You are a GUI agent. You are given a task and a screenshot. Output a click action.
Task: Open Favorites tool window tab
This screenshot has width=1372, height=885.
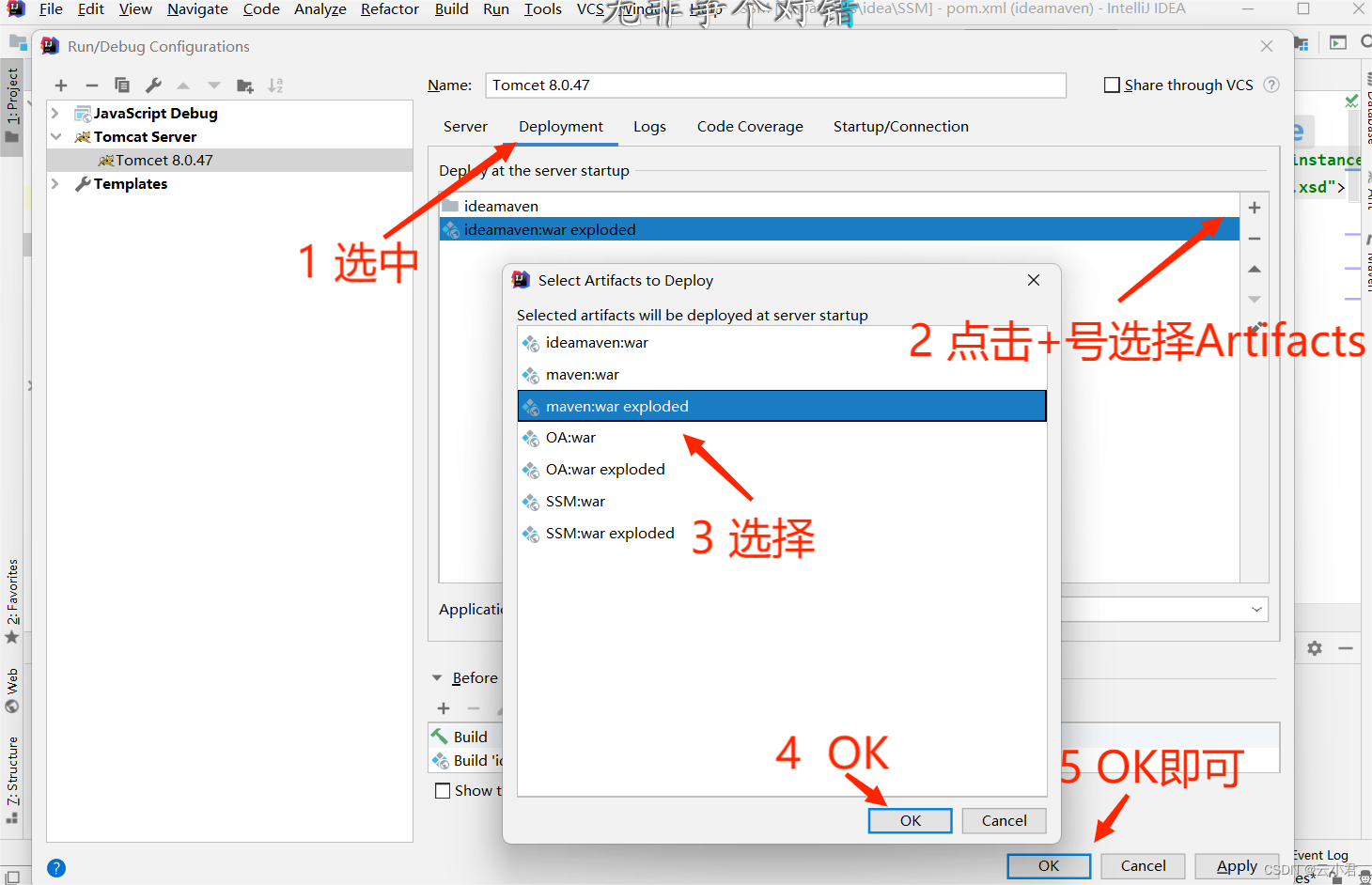12,601
